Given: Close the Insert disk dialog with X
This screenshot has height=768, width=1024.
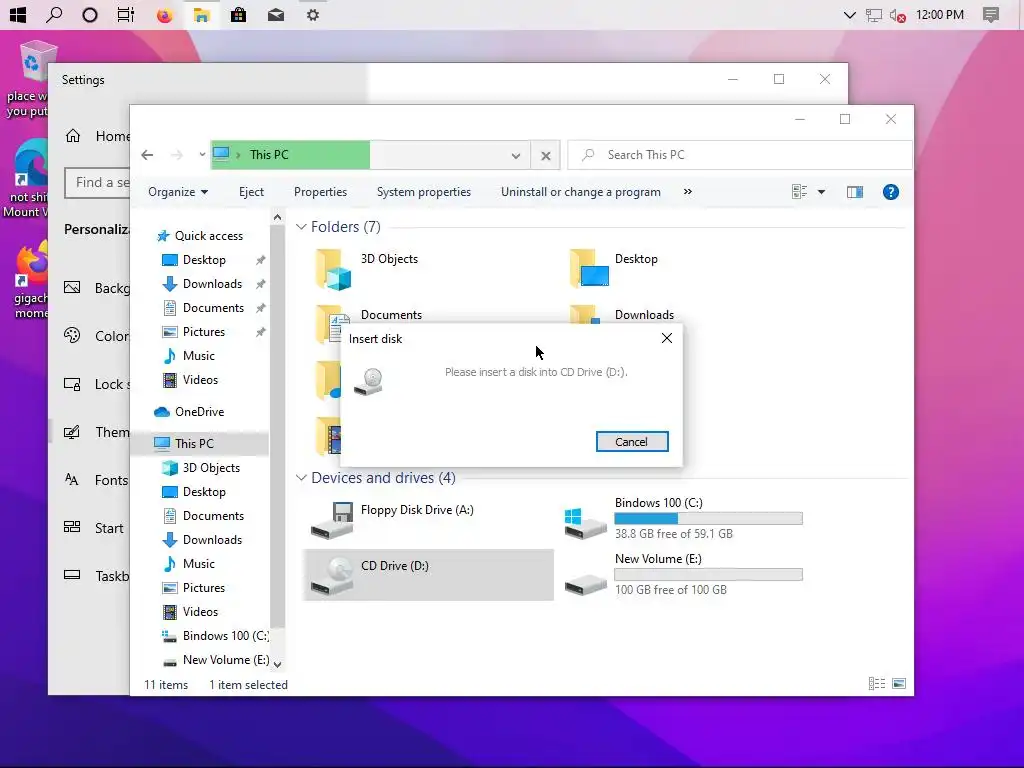Looking at the screenshot, I should pyautogui.click(x=666, y=338).
